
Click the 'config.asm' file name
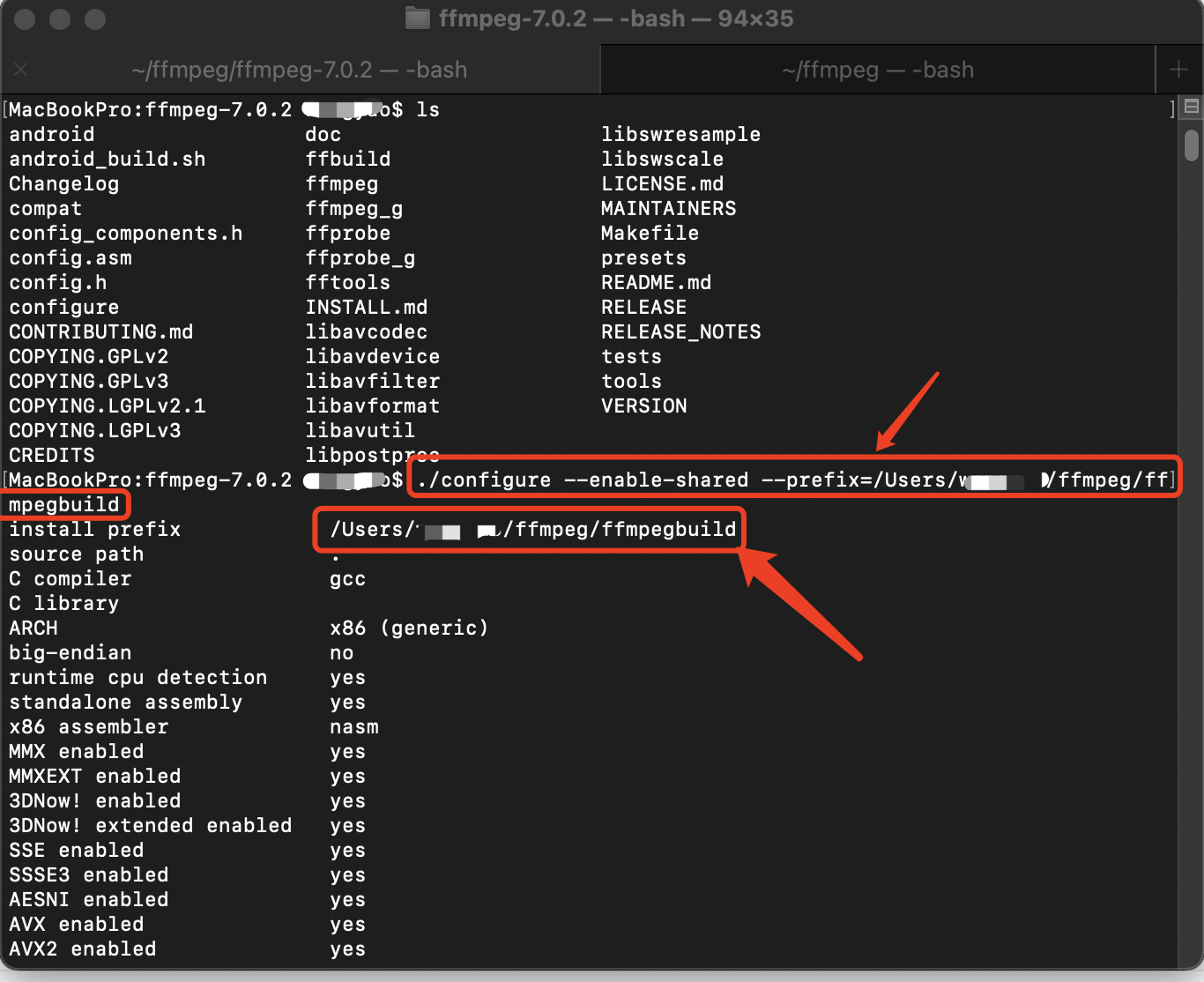(71, 258)
